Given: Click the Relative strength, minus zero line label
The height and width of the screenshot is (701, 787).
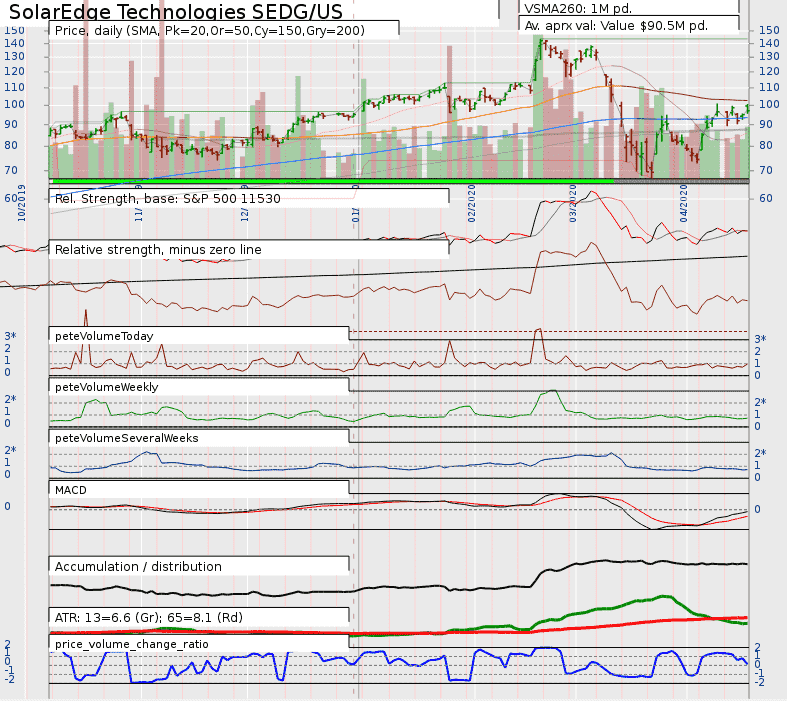Looking at the screenshot, I should pos(158,250).
